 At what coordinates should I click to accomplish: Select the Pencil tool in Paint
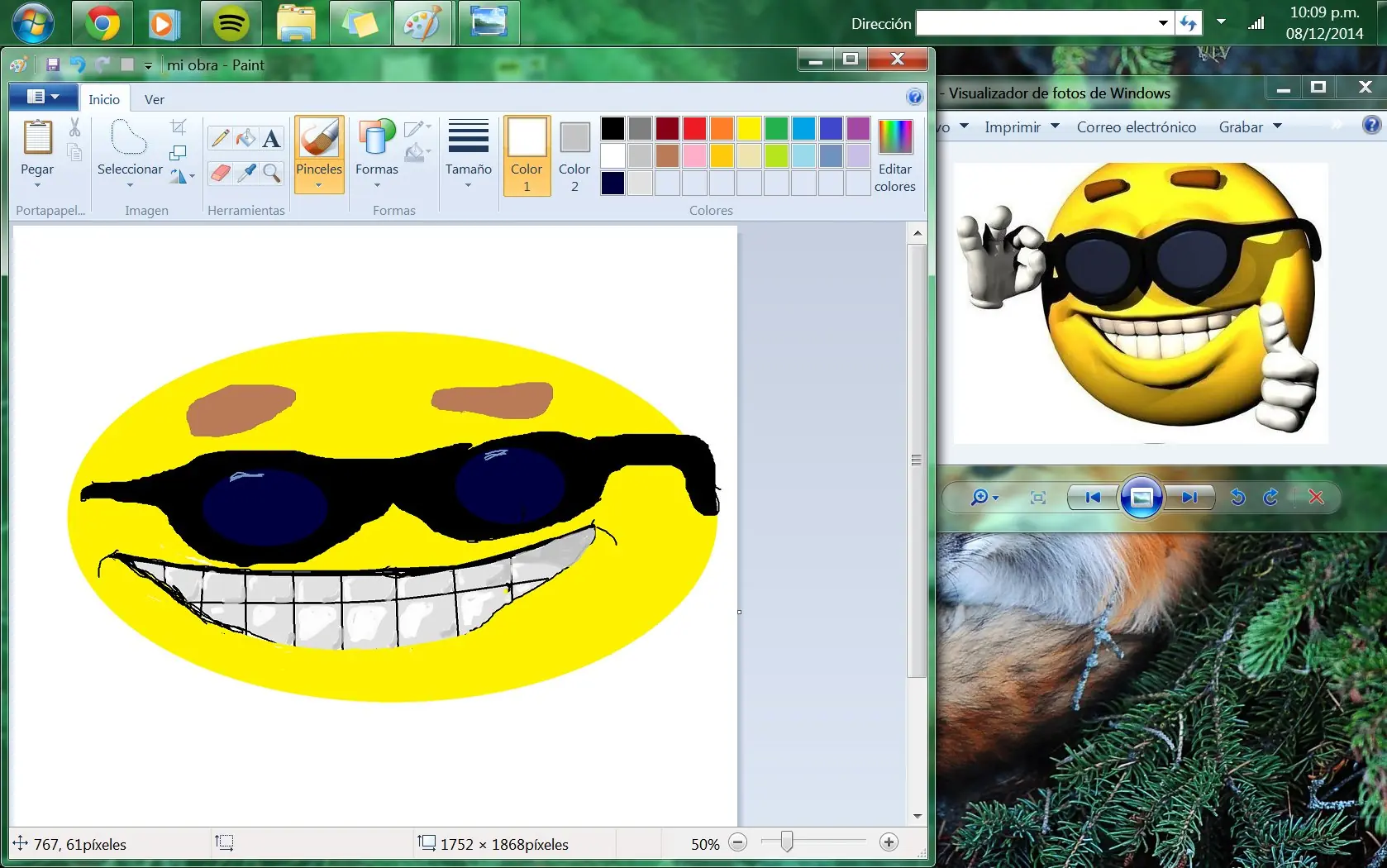220,138
